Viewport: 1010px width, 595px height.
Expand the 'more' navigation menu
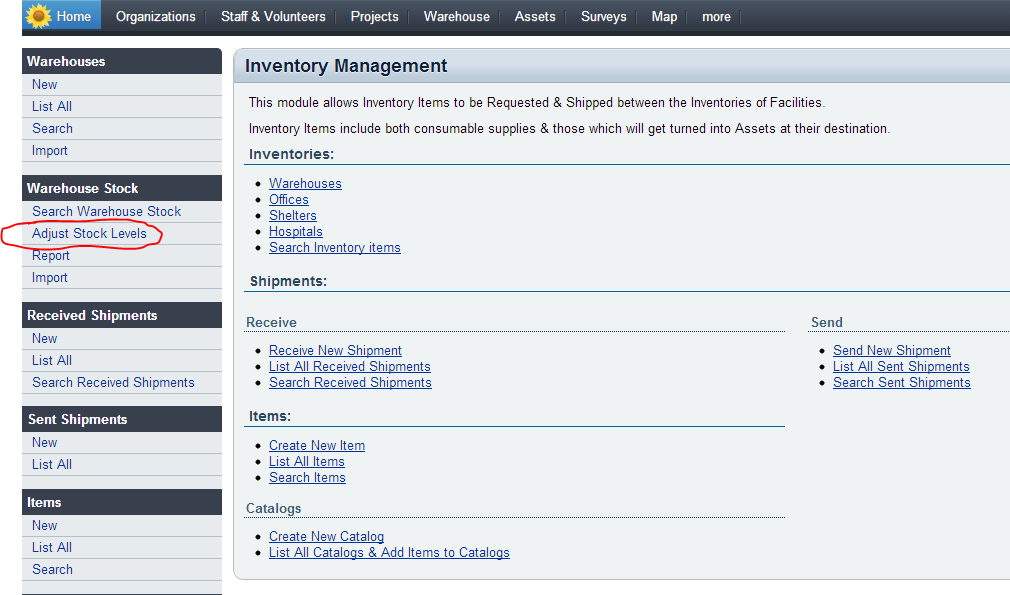[x=716, y=16]
